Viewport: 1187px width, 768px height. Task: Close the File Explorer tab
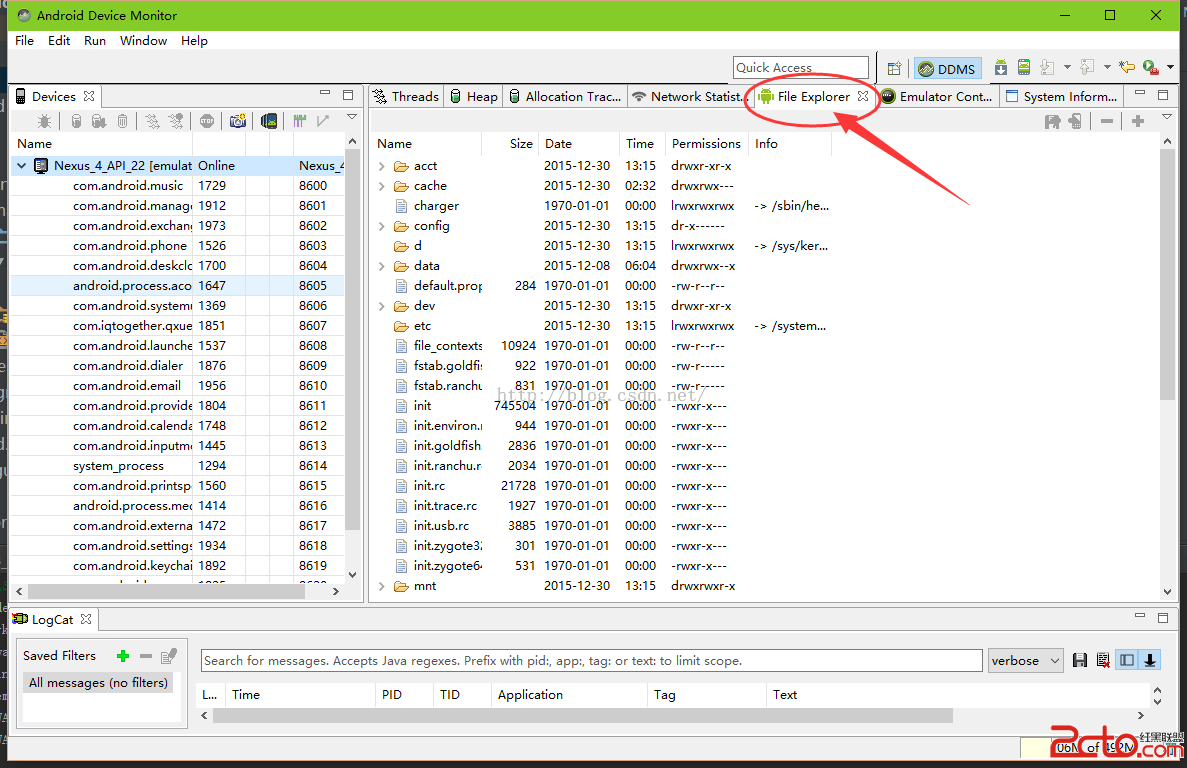coord(863,96)
